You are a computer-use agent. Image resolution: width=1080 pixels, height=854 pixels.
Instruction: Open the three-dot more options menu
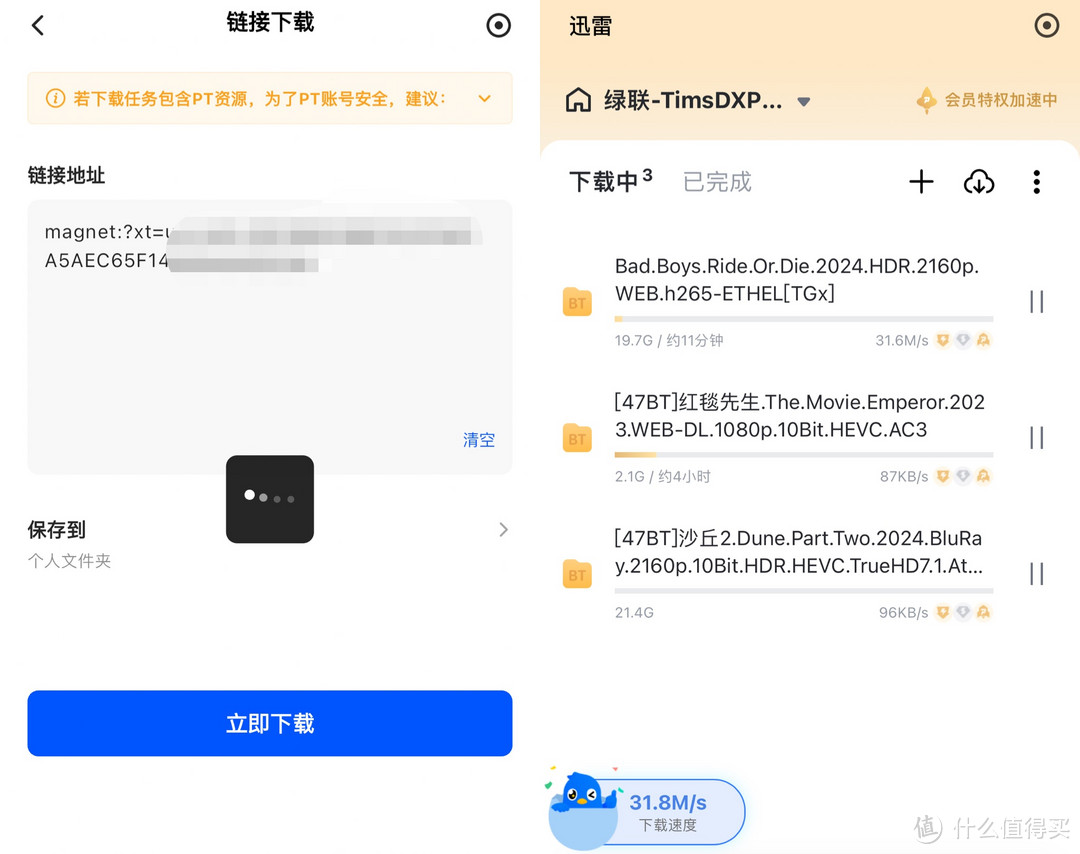1036,181
